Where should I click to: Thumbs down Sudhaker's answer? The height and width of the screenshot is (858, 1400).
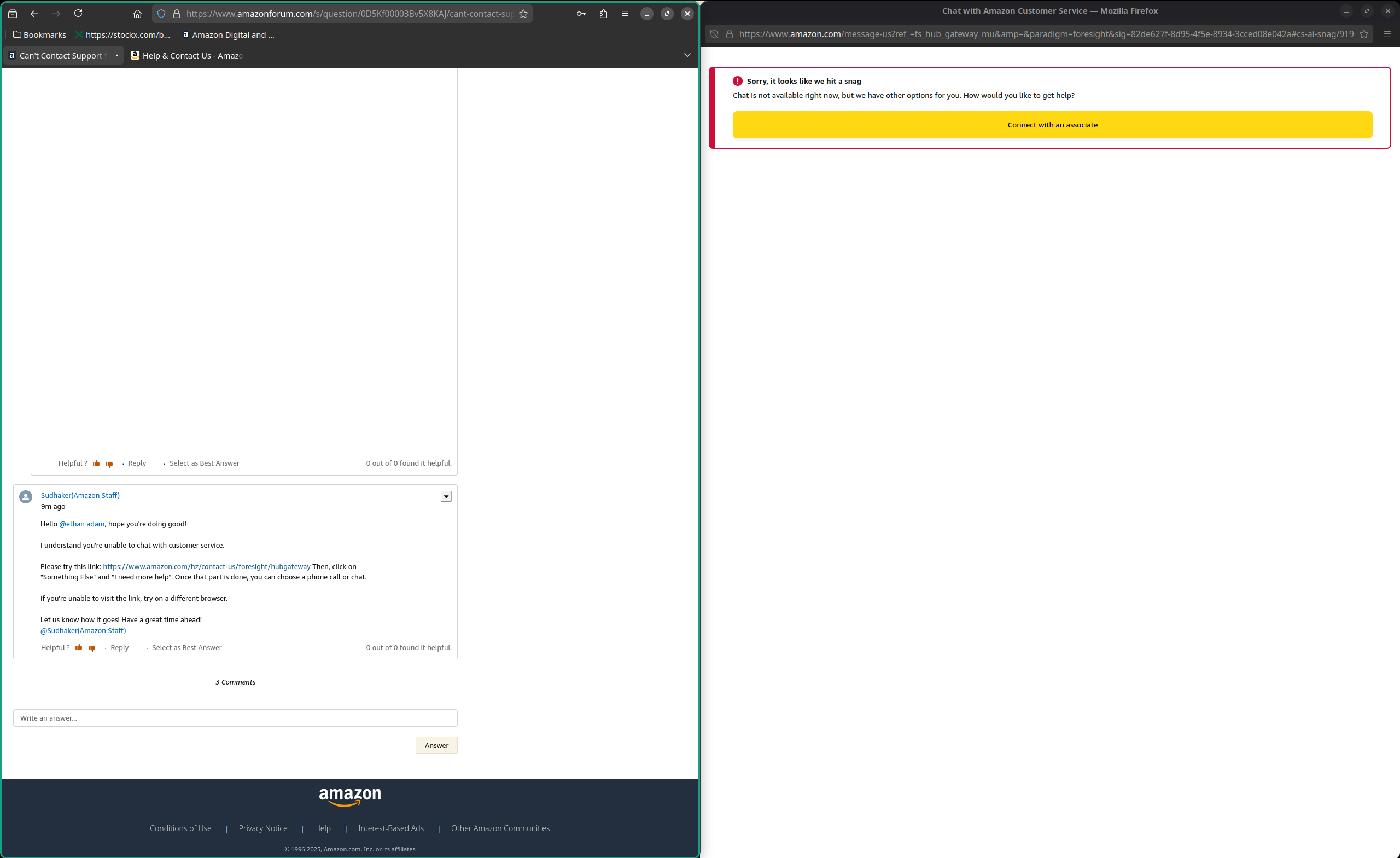(92, 648)
